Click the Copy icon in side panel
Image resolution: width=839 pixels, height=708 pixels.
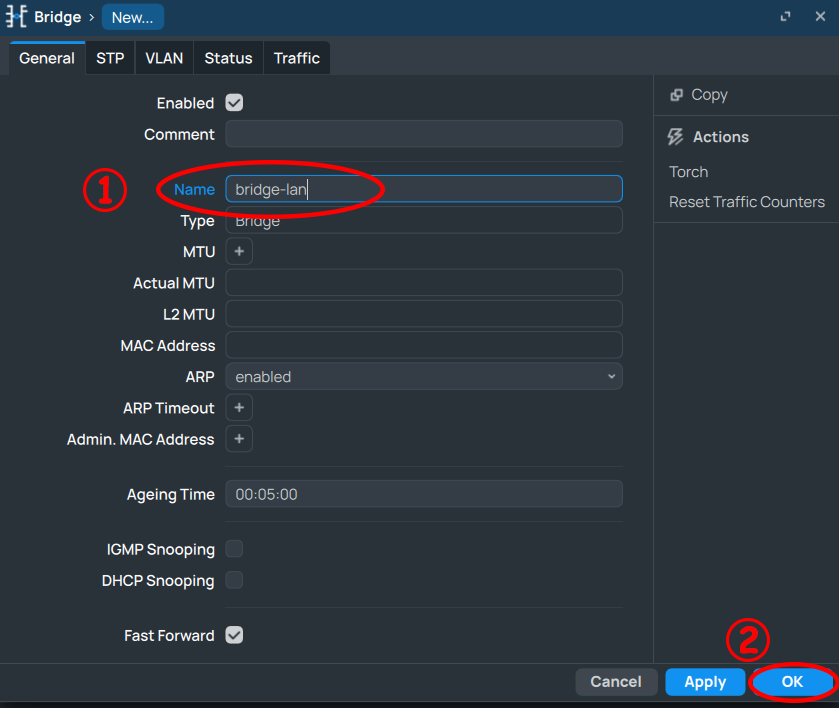point(676,95)
